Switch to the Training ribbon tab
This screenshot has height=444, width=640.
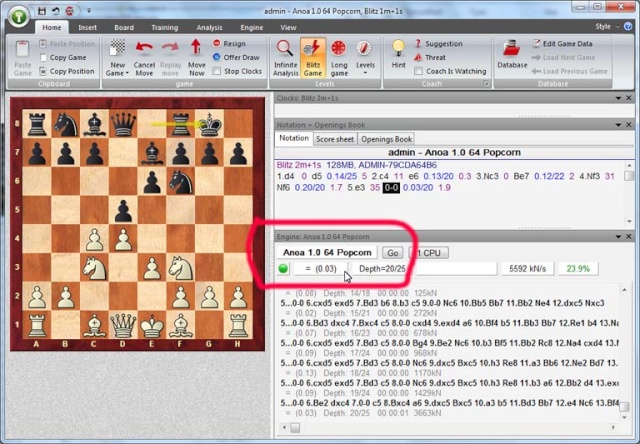pos(164,27)
